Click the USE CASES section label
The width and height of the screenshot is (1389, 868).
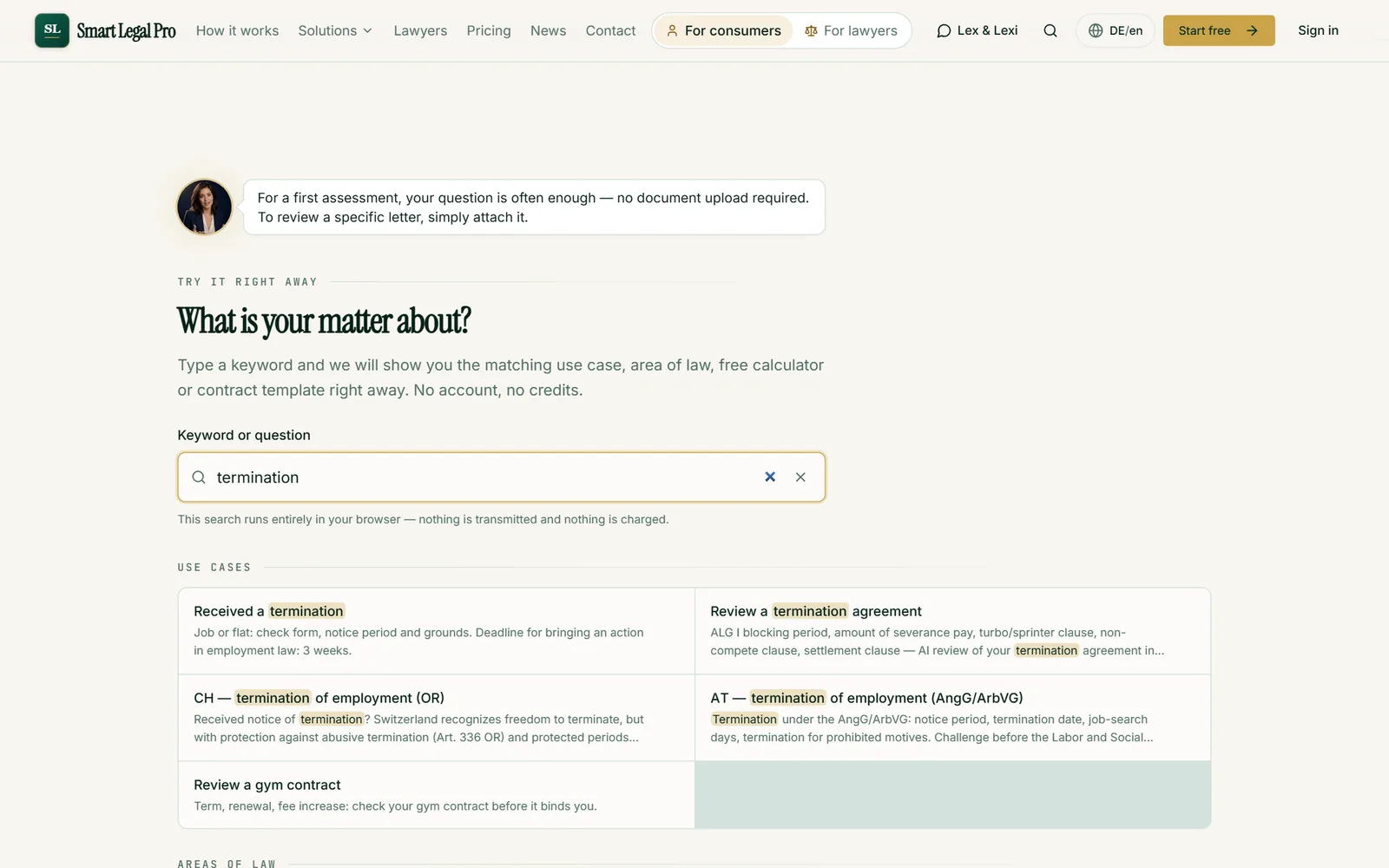(214, 567)
